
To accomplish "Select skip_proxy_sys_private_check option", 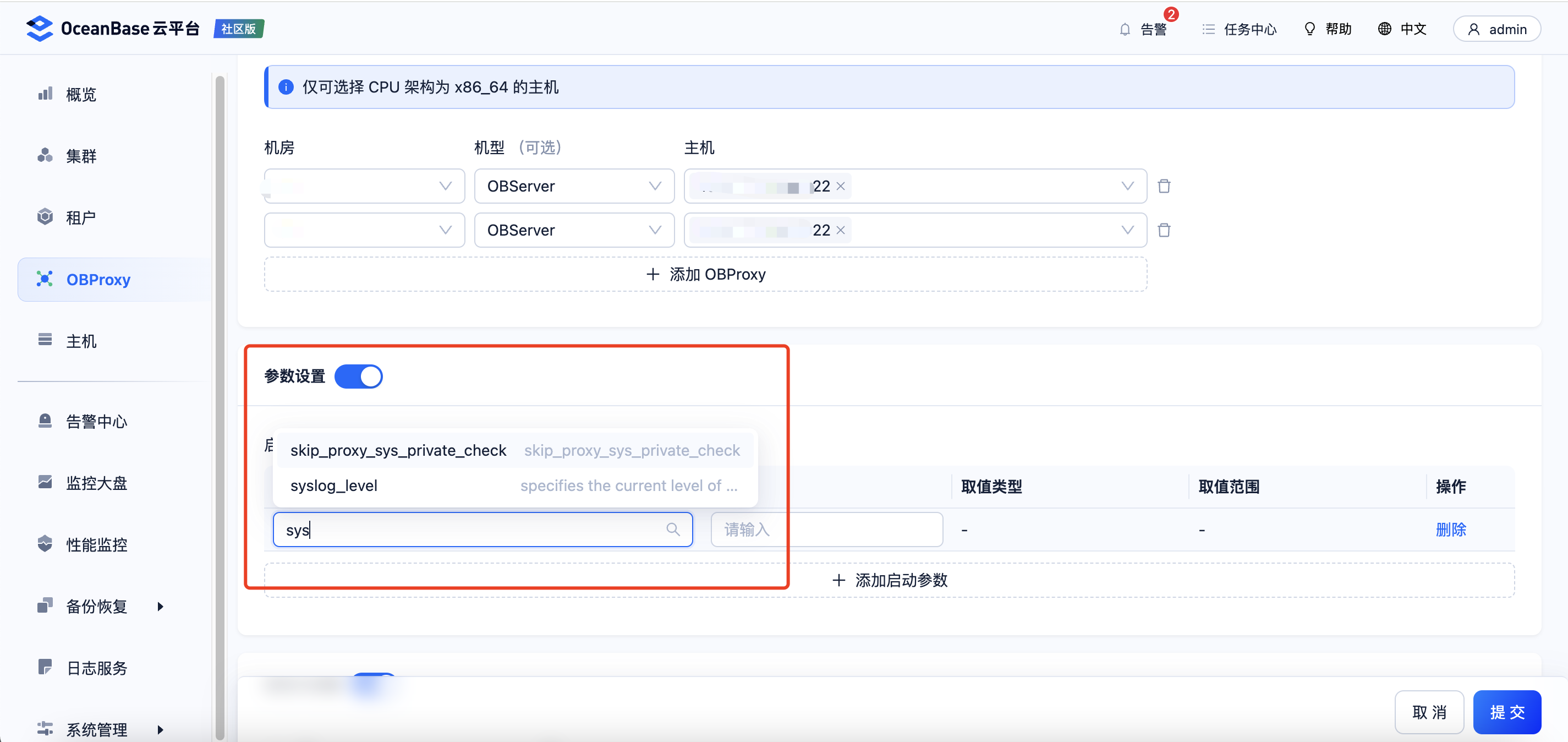I will (515, 450).
